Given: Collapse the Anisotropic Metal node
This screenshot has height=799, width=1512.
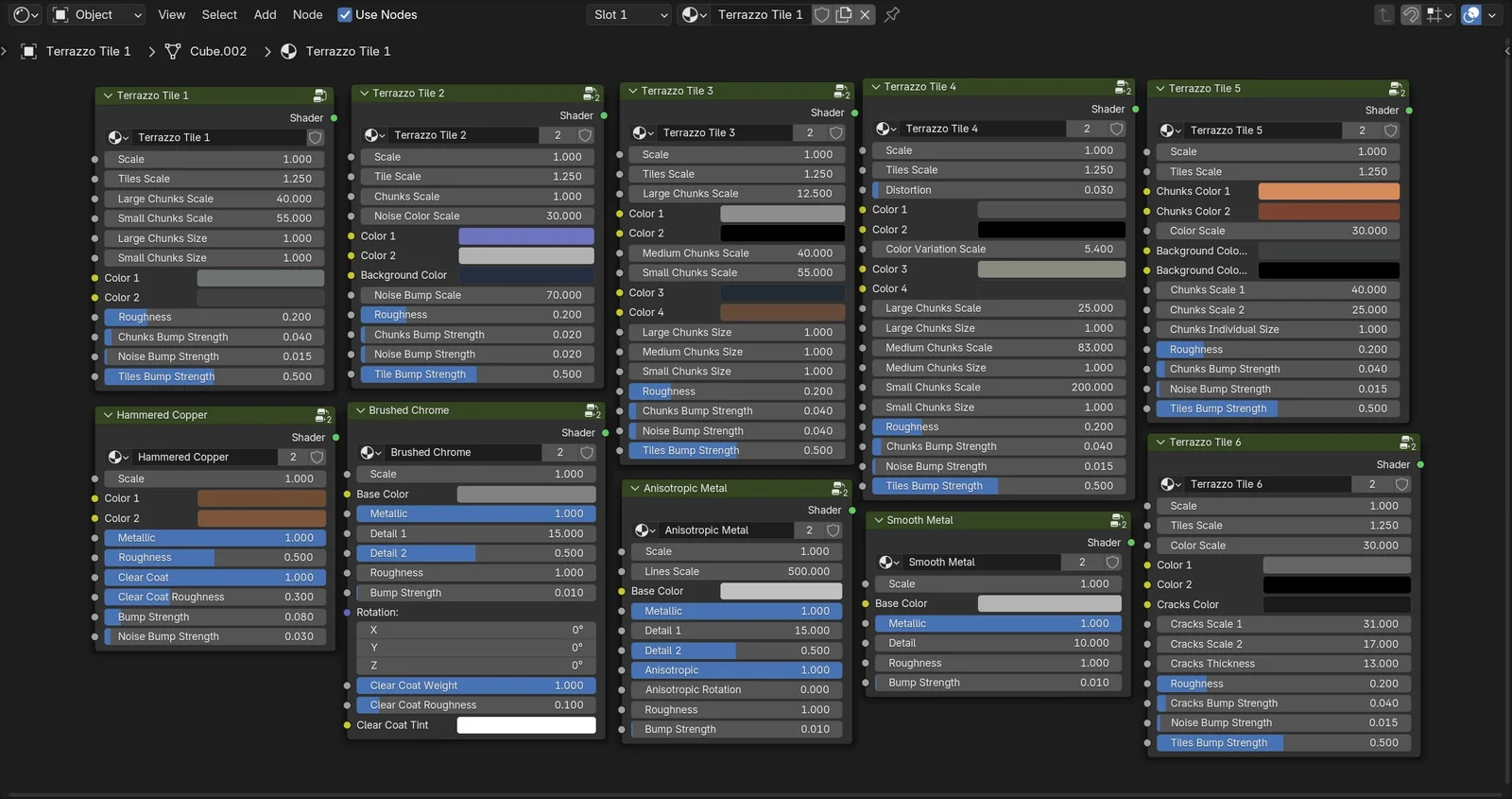Looking at the screenshot, I should pos(635,489).
